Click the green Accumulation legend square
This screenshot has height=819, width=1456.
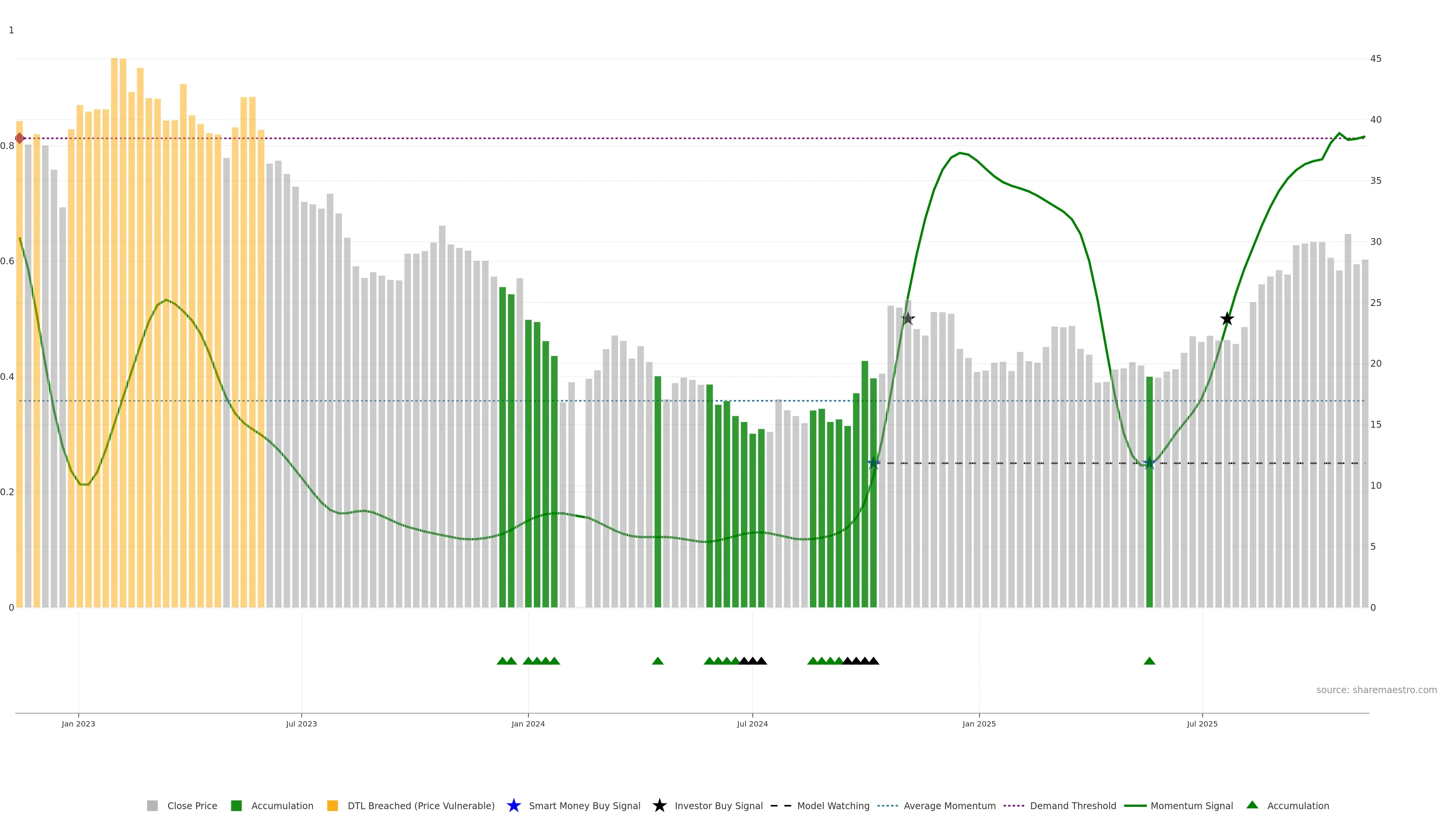(236, 806)
